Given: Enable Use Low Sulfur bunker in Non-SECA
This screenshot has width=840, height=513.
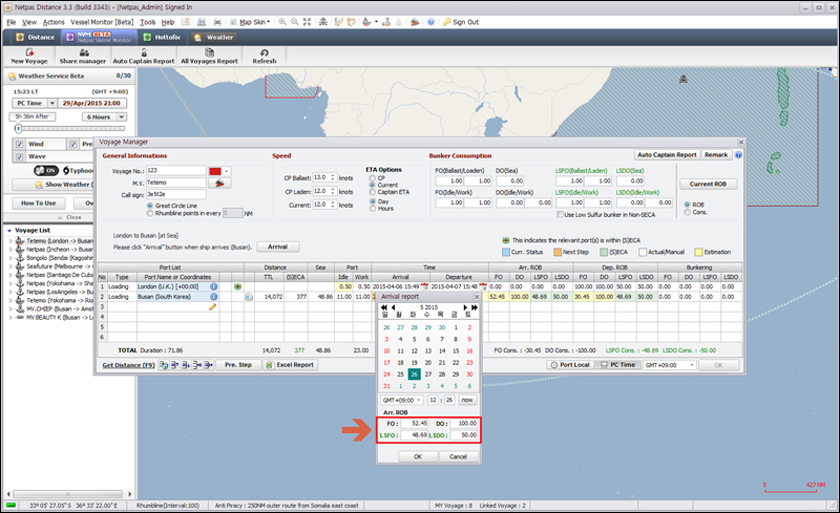Looking at the screenshot, I should click(x=560, y=215).
